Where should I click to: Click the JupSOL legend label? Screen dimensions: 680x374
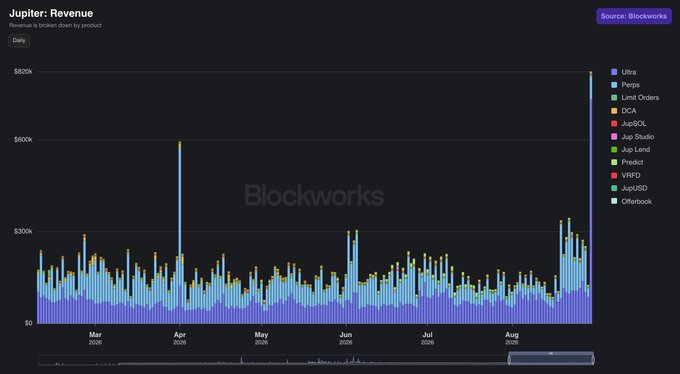(634, 124)
